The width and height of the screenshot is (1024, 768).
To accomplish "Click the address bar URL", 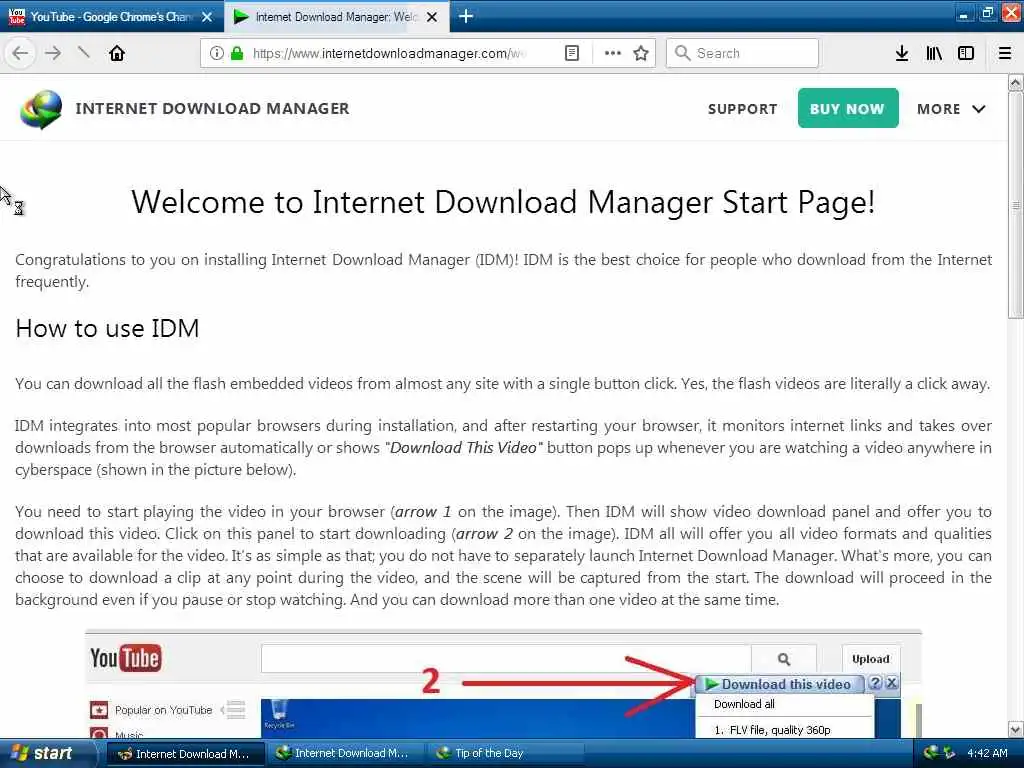I will 389,53.
